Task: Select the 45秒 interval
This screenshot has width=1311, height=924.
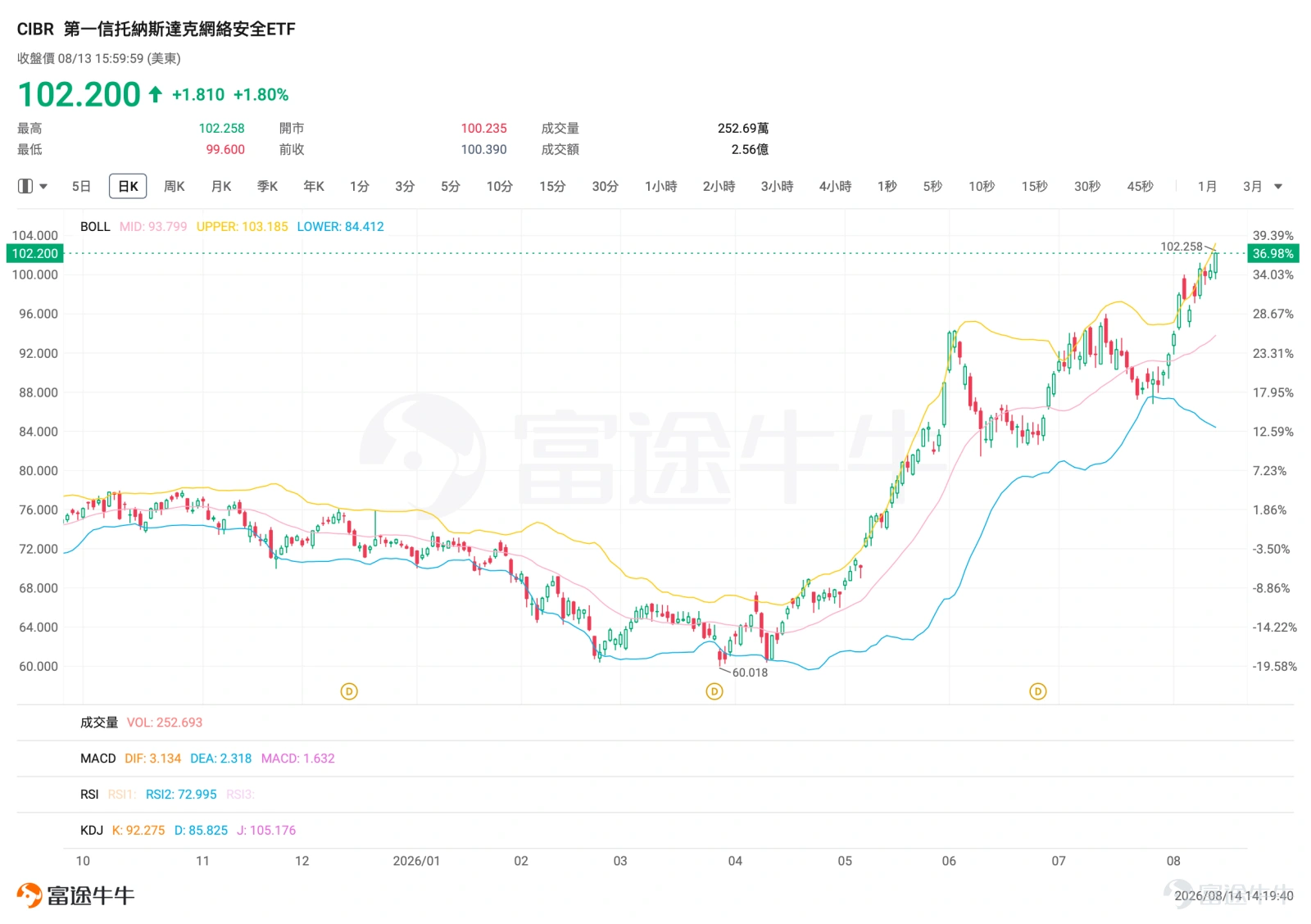Action: click(x=1141, y=187)
